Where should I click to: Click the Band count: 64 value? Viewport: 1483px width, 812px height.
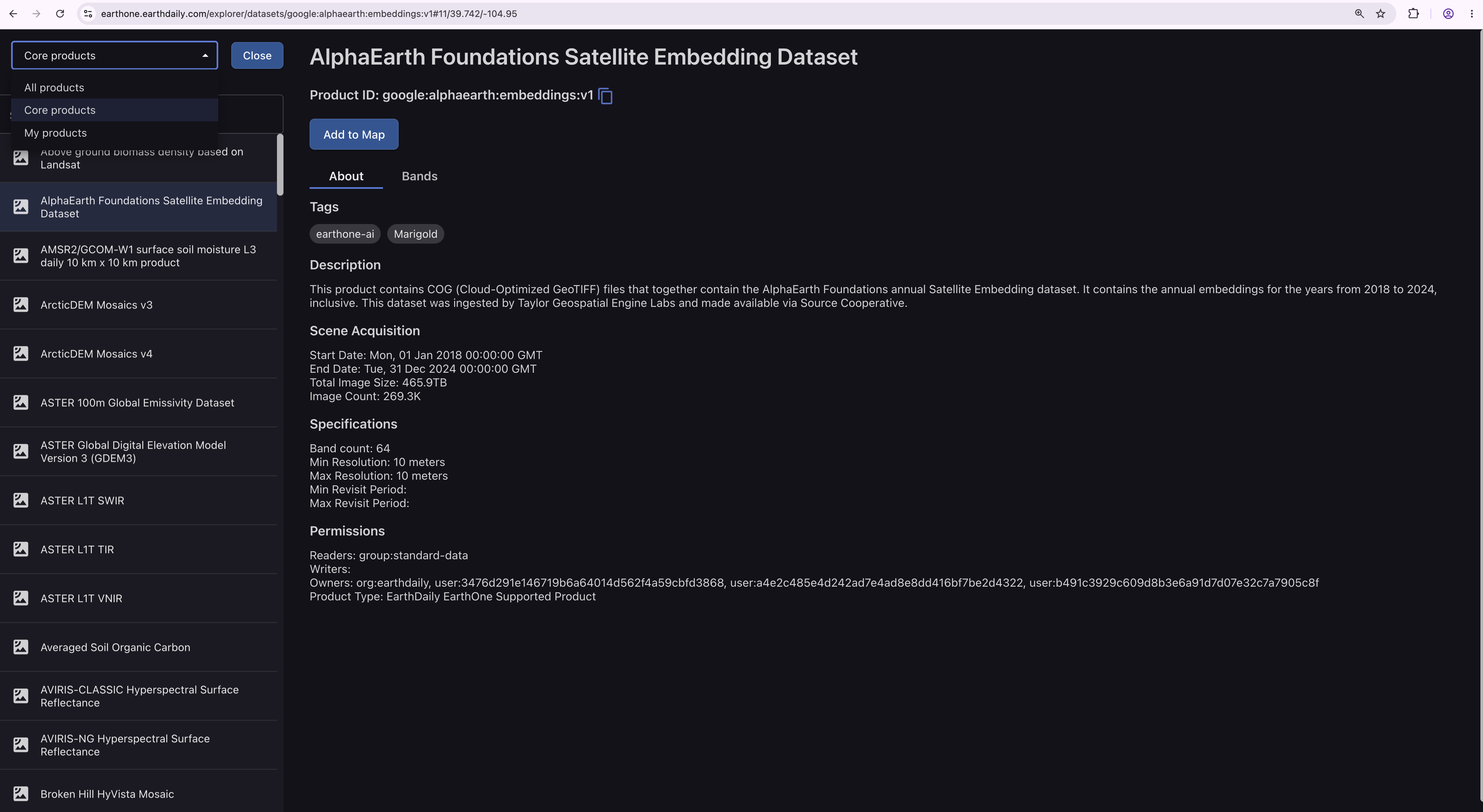(349, 448)
